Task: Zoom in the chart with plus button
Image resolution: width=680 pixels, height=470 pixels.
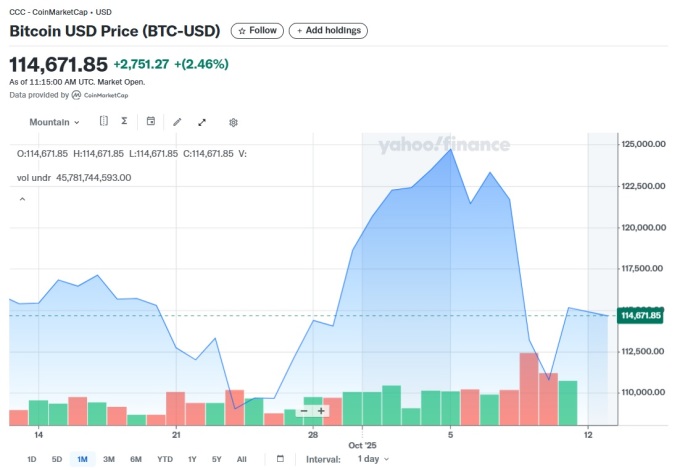Action: pos(321,411)
